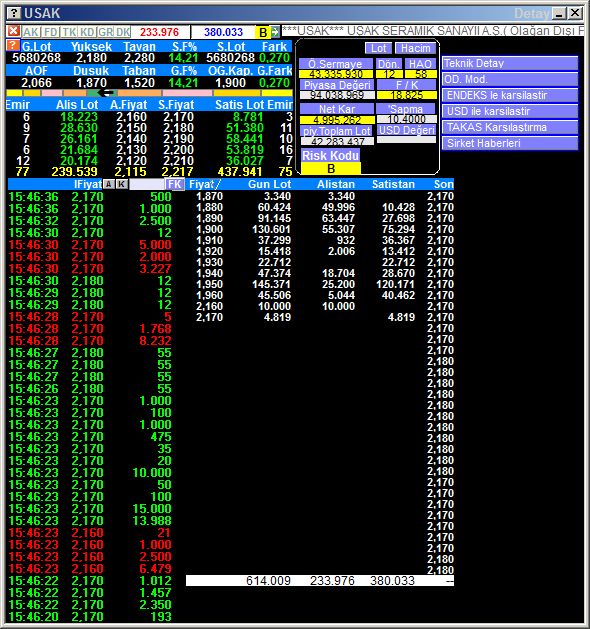Click USD ile karsilastir button
Image resolution: width=590 pixels, height=629 pixels.
[510, 112]
